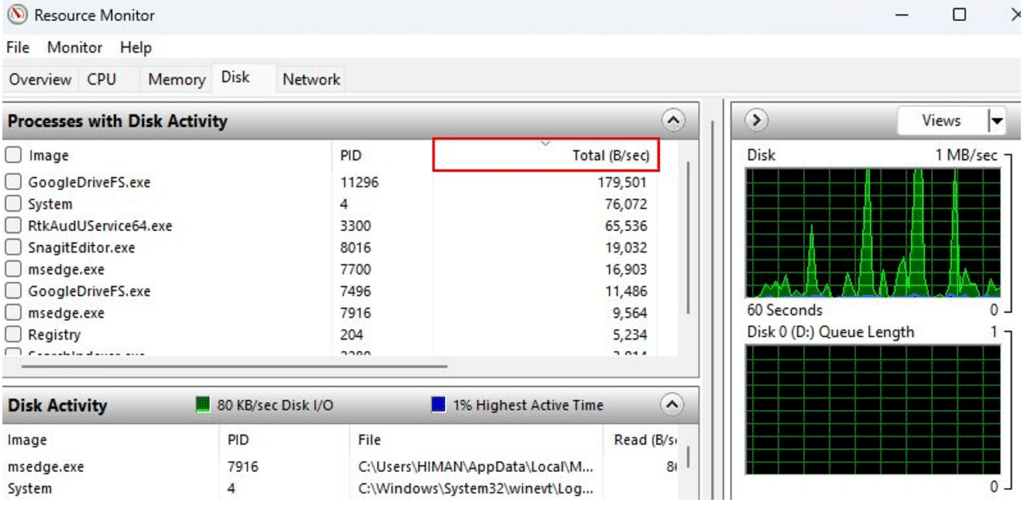1024x513 pixels.
Task: Click the blue Highest Active Time swatch
Action: (438, 405)
